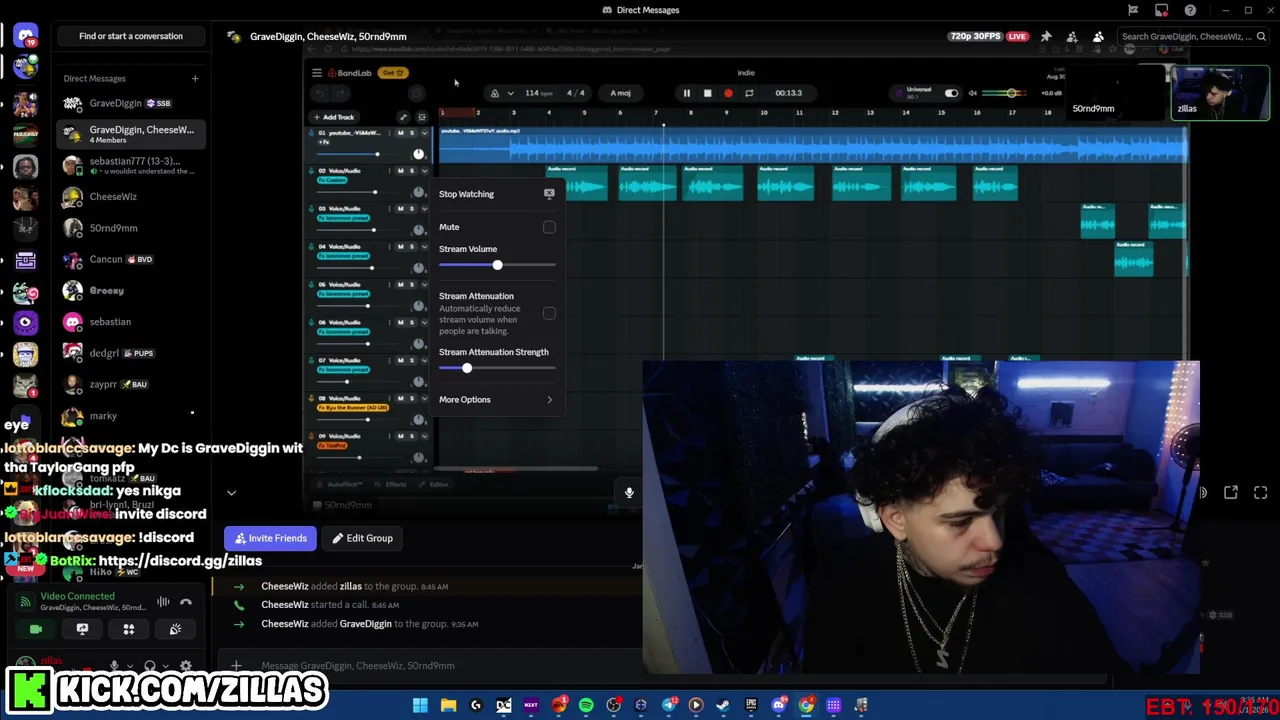Image resolution: width=1280 pixels, height=720 pixels.
Task: Expand track 02 options chevron
Action: point(424,171)
